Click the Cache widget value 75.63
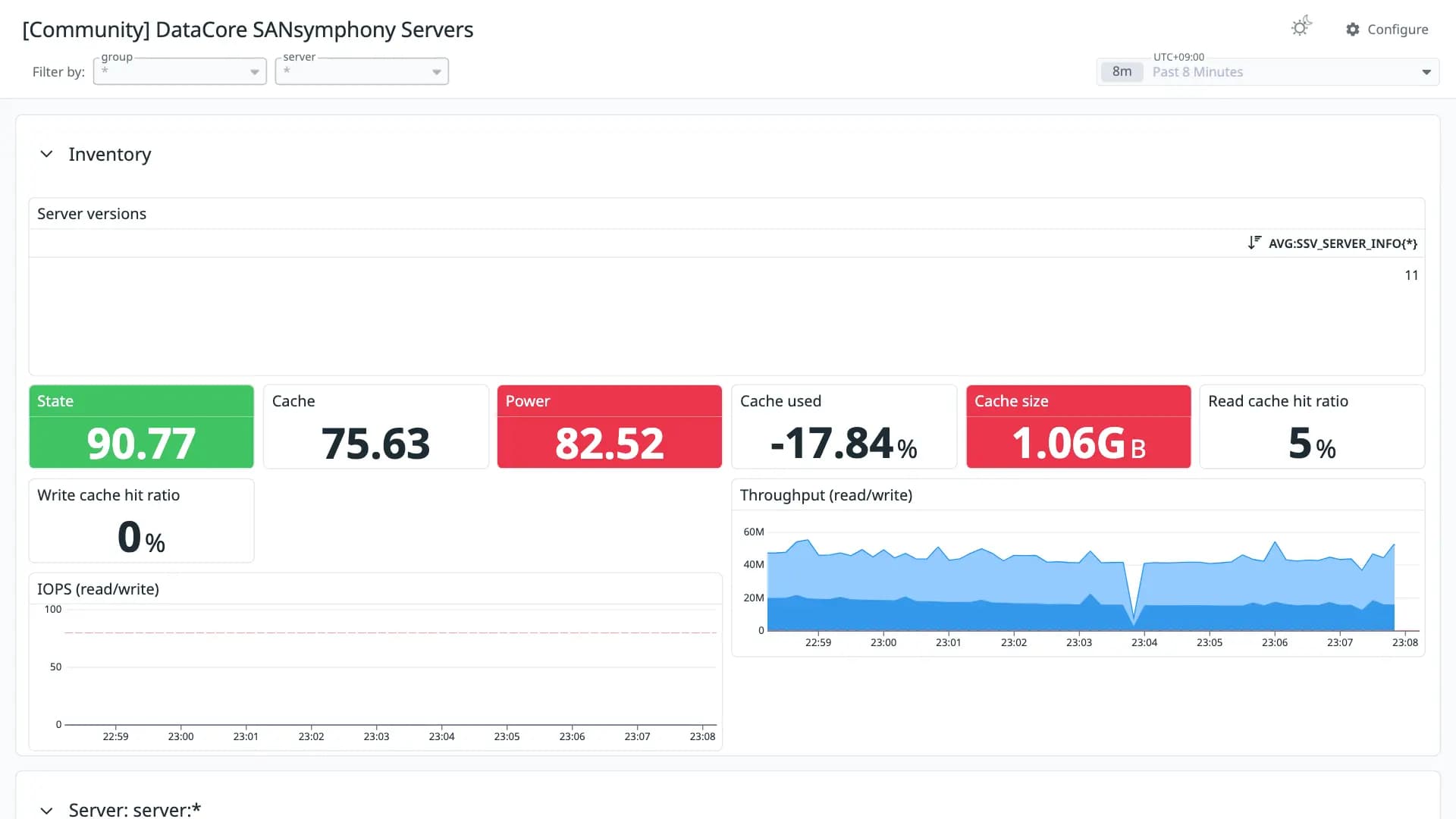 click(375, 443)
